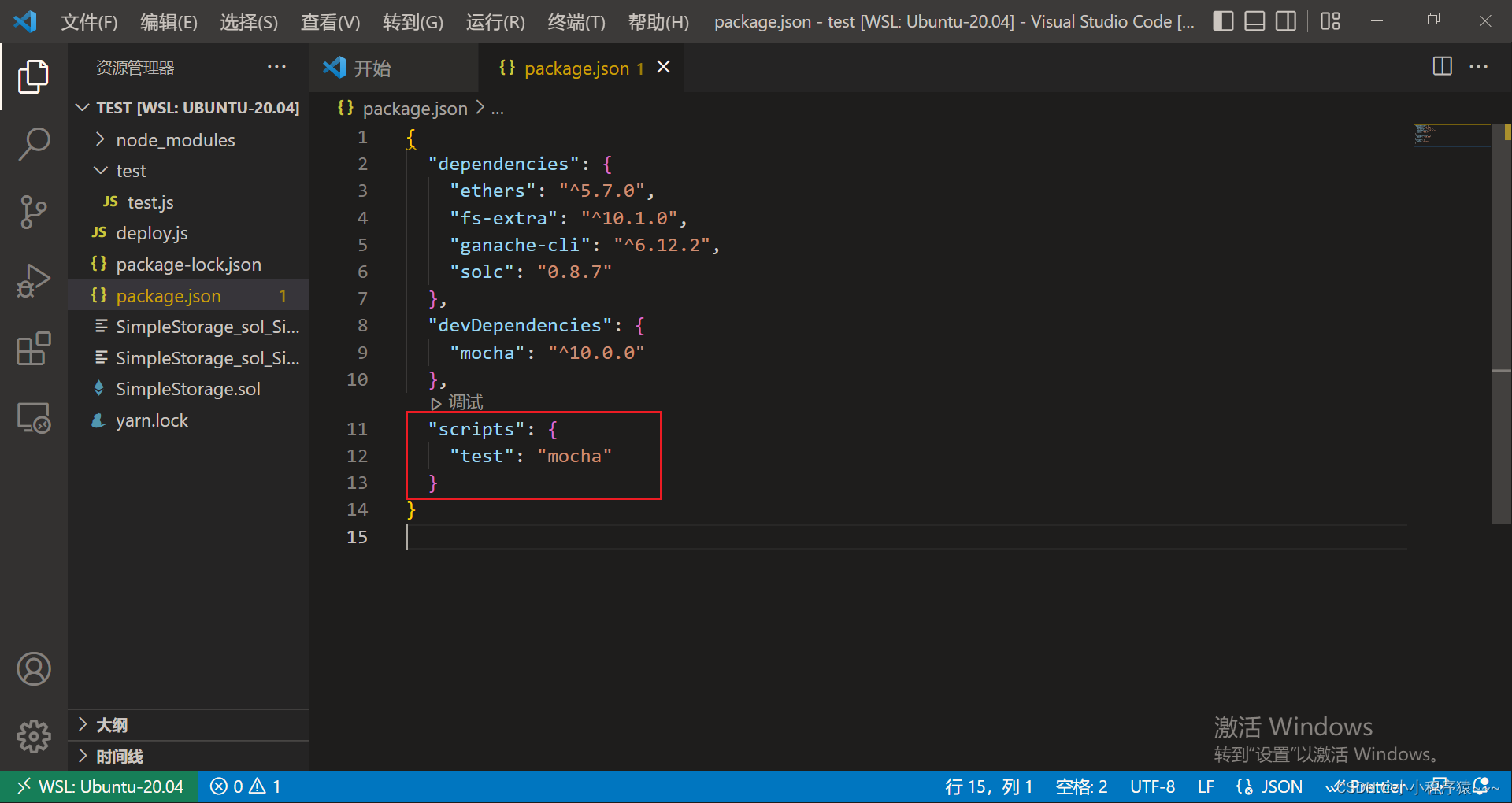Open the 终端(T) menu
Screen dimensions: 1512x803
click(576, 22)
